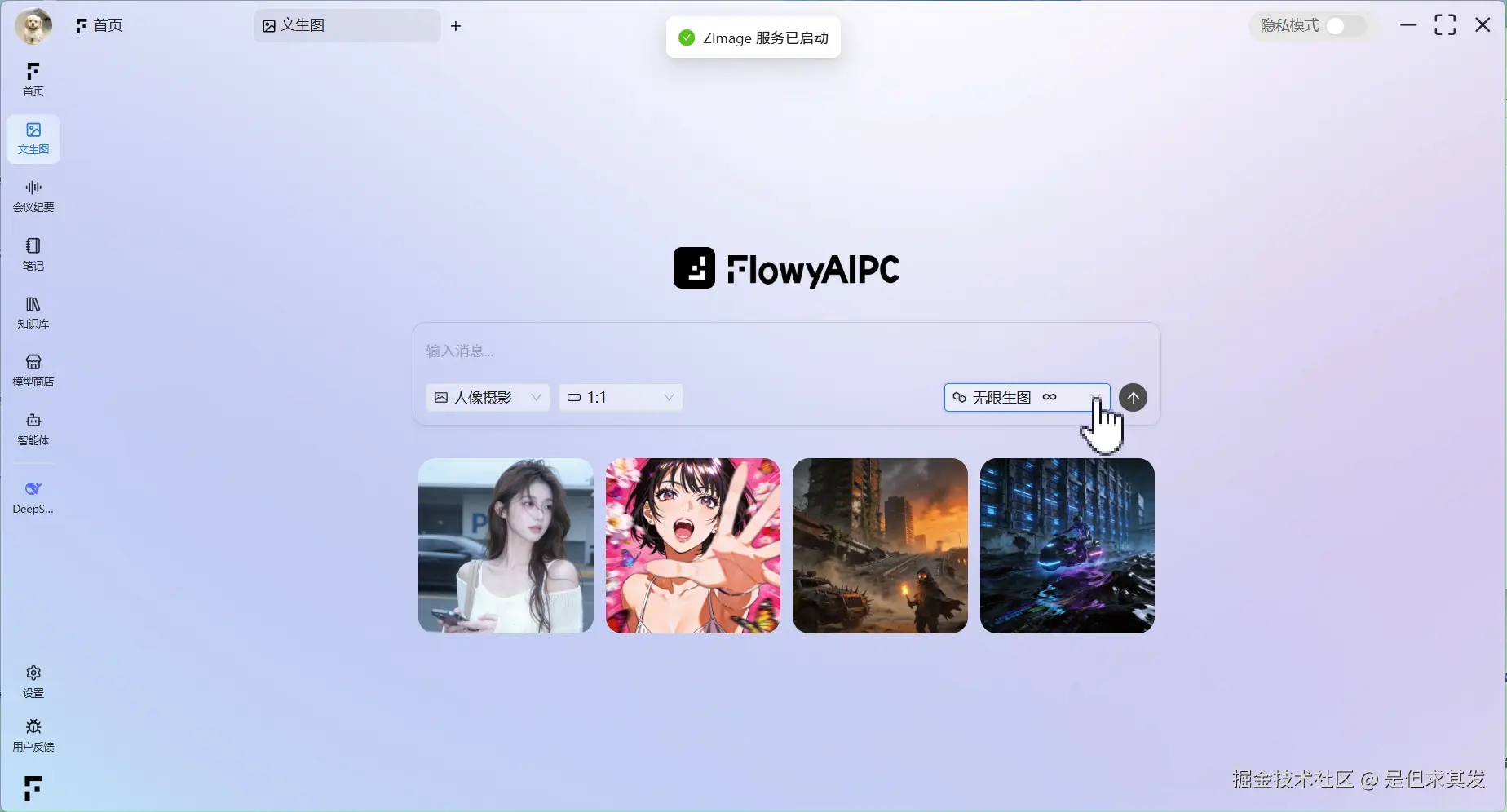Open the 智能体 agents section

(x=33, y=430)
